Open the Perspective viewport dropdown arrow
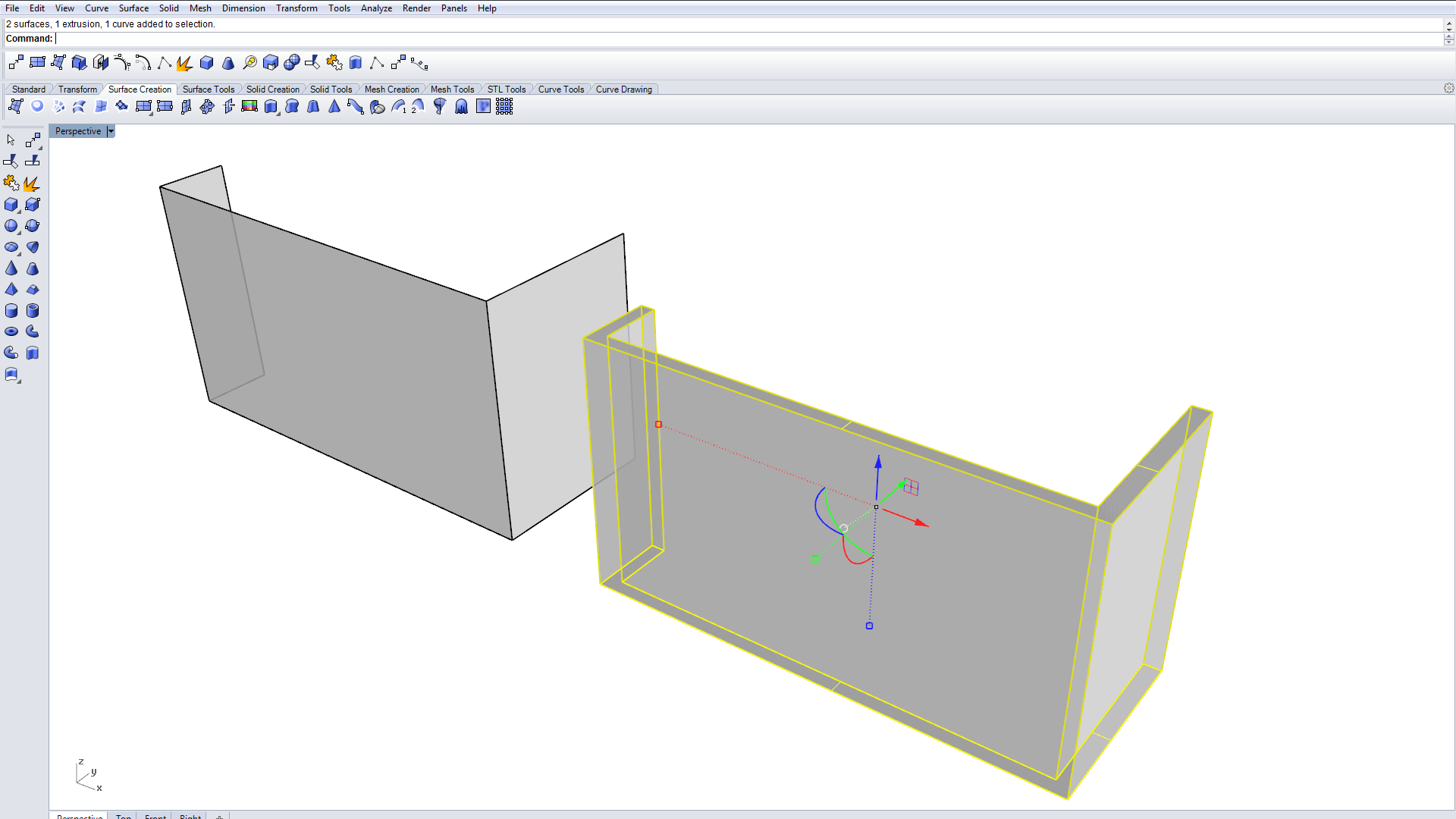This screenshot has width=1456, height=819. tap(111, 131)
